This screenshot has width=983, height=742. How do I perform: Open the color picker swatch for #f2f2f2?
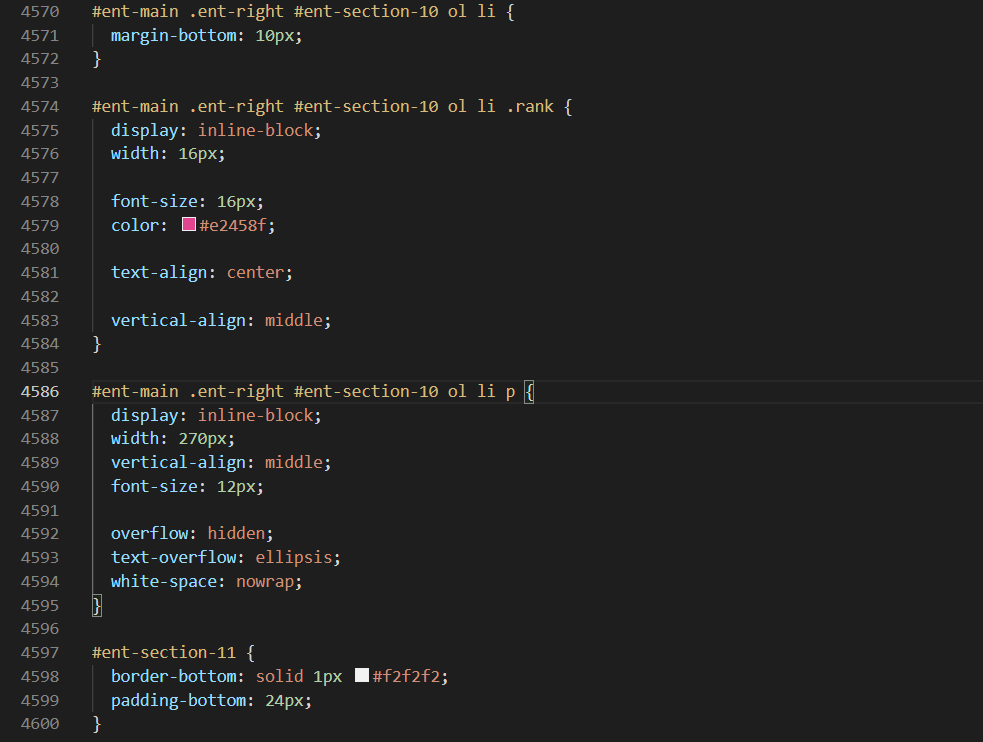(x=362, y=675)
